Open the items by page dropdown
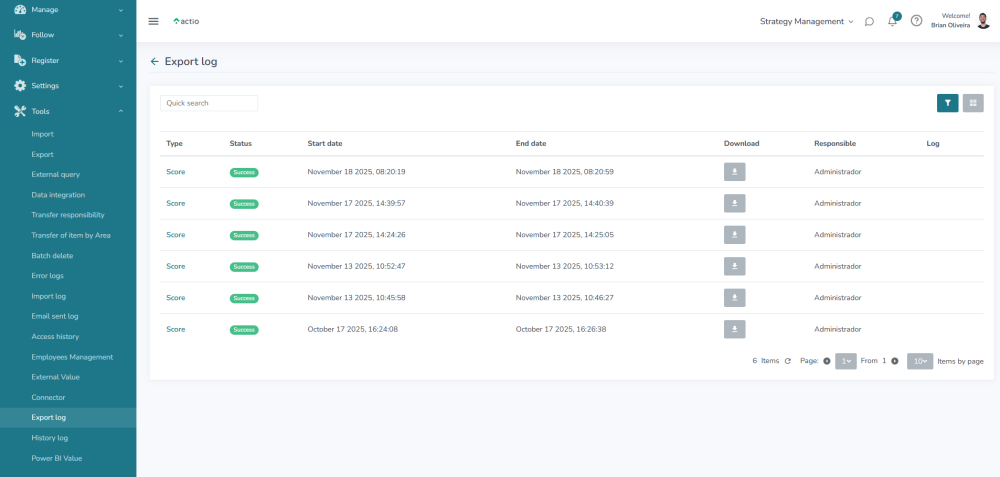This screenshot has height=477, width=1000. [920, 361]
